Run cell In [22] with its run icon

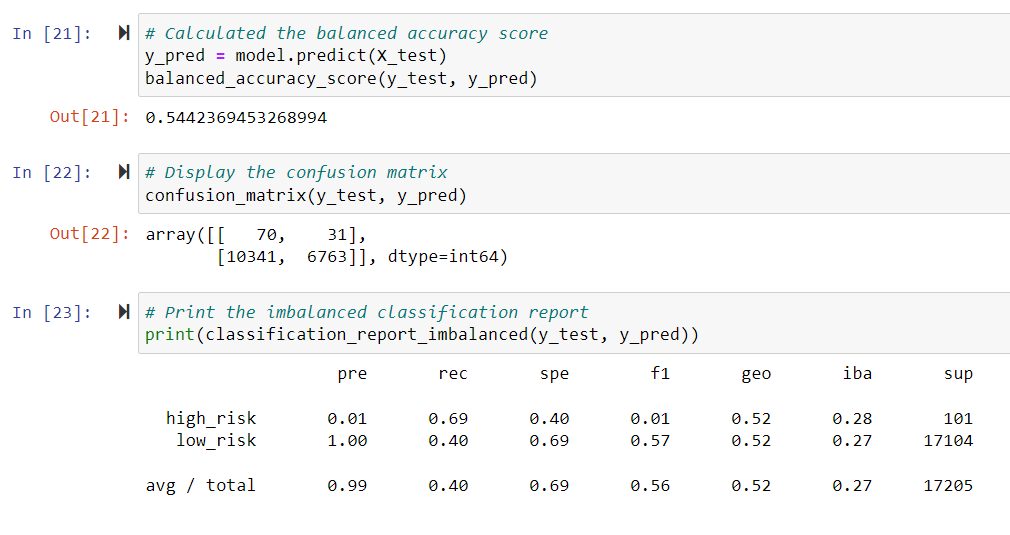(124, 172)
